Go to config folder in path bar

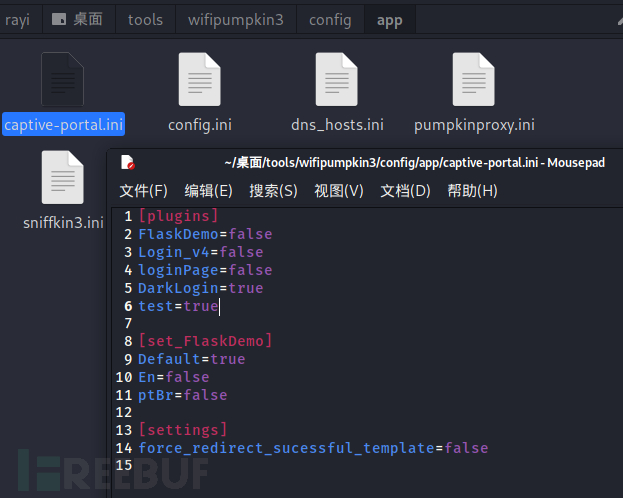330,20
